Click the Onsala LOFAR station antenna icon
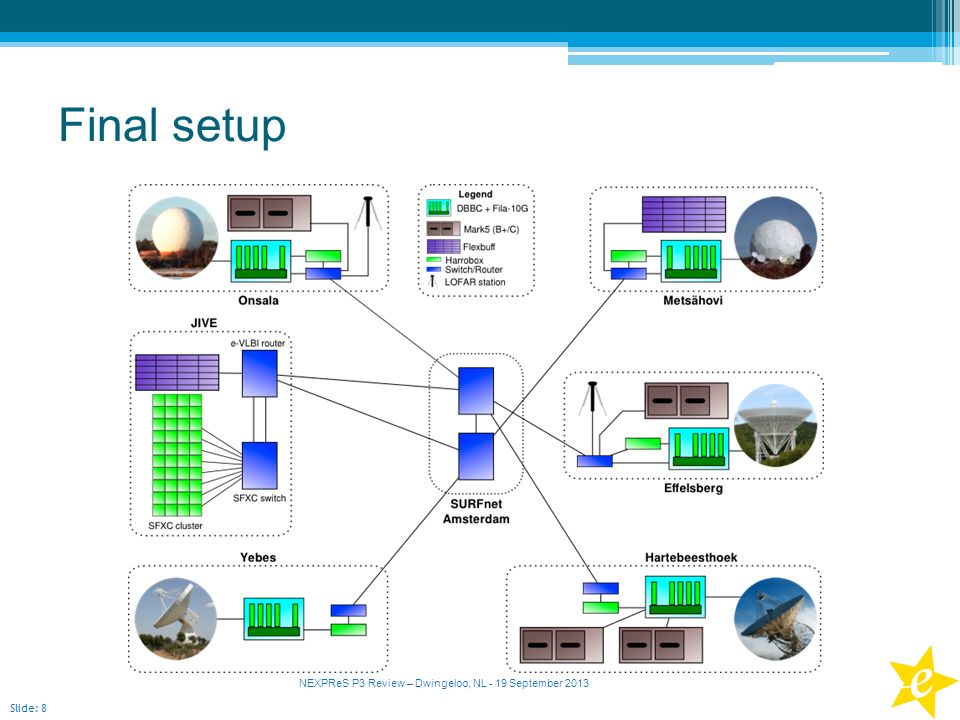The width and height of the screenshot is (960, 720). (368, 212)
